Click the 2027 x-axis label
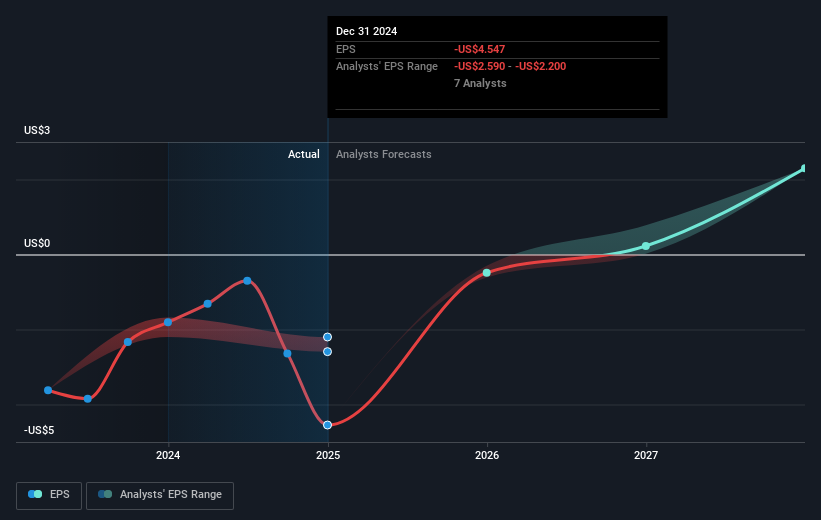The height and width of the screenshot is (520, 821). click(646, 455)
